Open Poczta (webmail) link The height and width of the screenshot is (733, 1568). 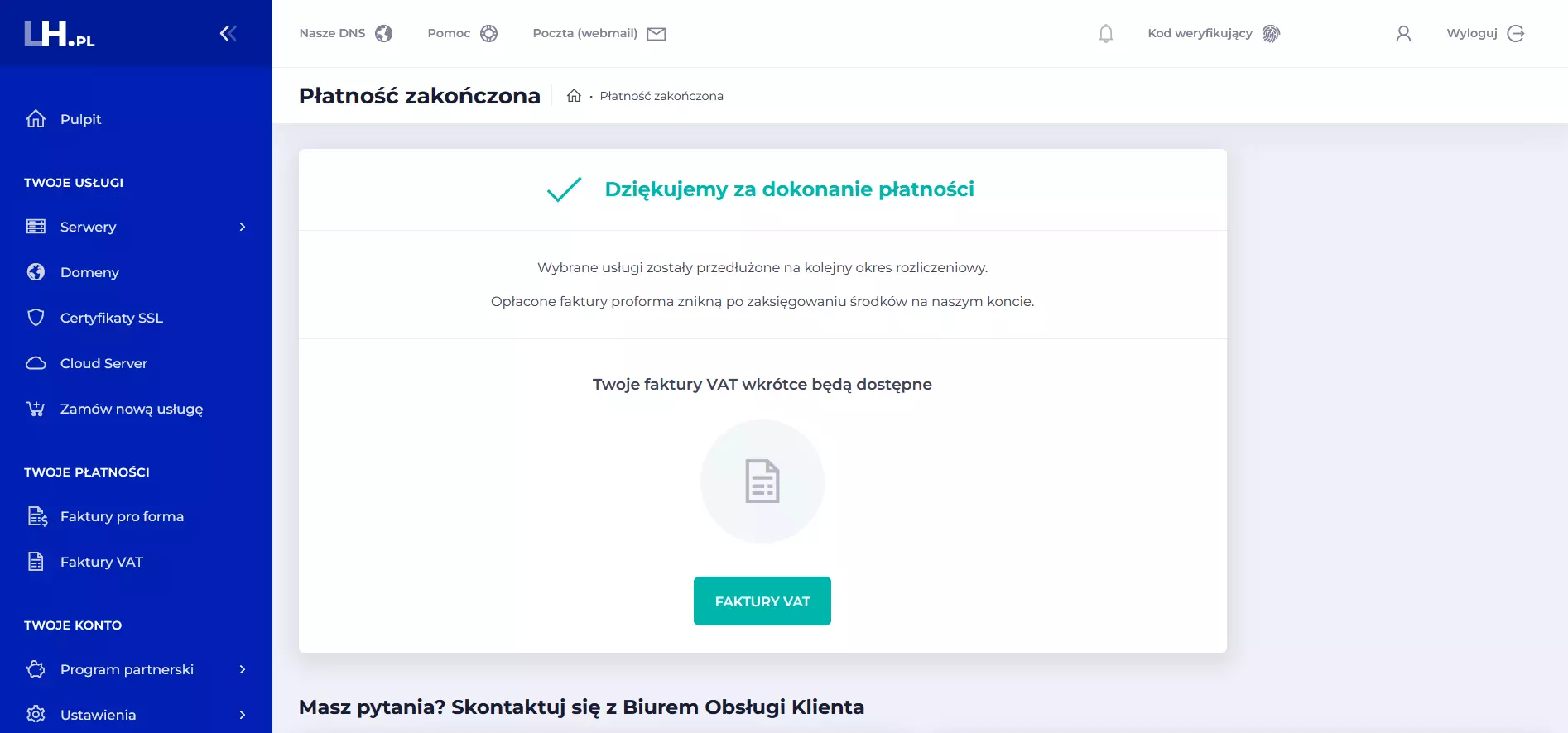tap(585, 33)
